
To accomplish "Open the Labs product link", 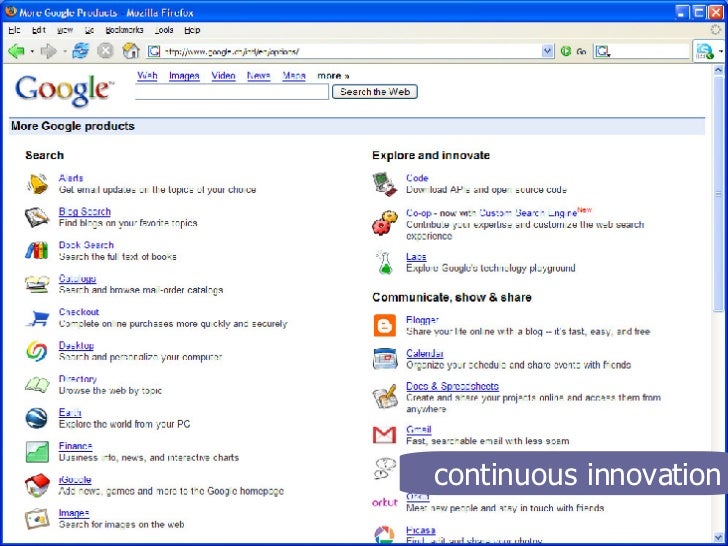I will (x=416, y=257).
